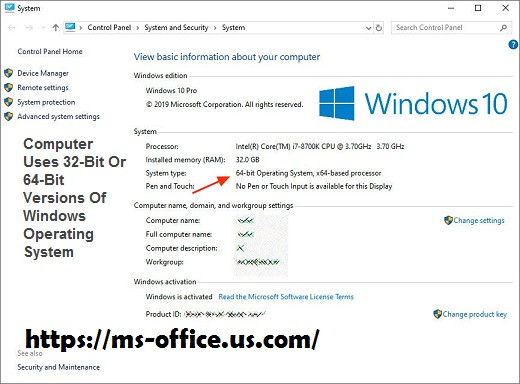This screenshot has width=520, height=384.
Task: Click Change settings link
Action: pyautogui.click(x=479, y=220)
